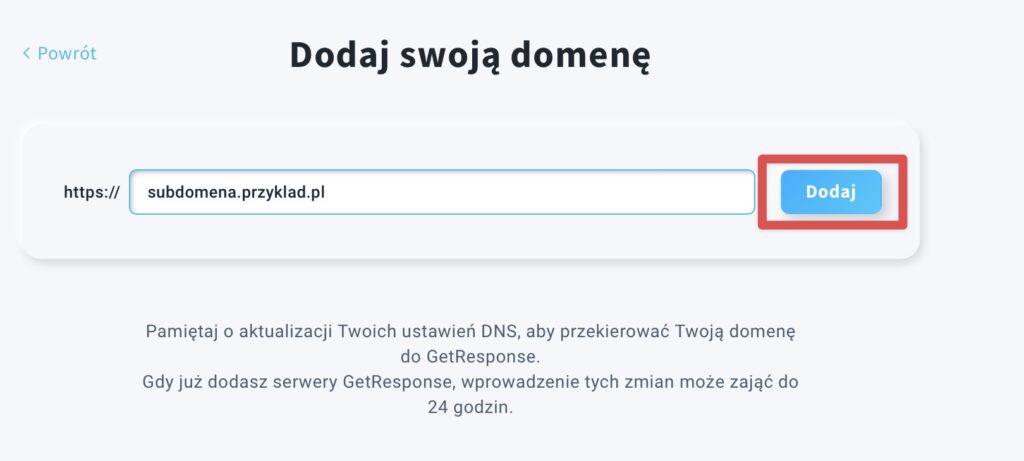
Task: Click the '24 godzin.' text
Action: tap(470, 408)
